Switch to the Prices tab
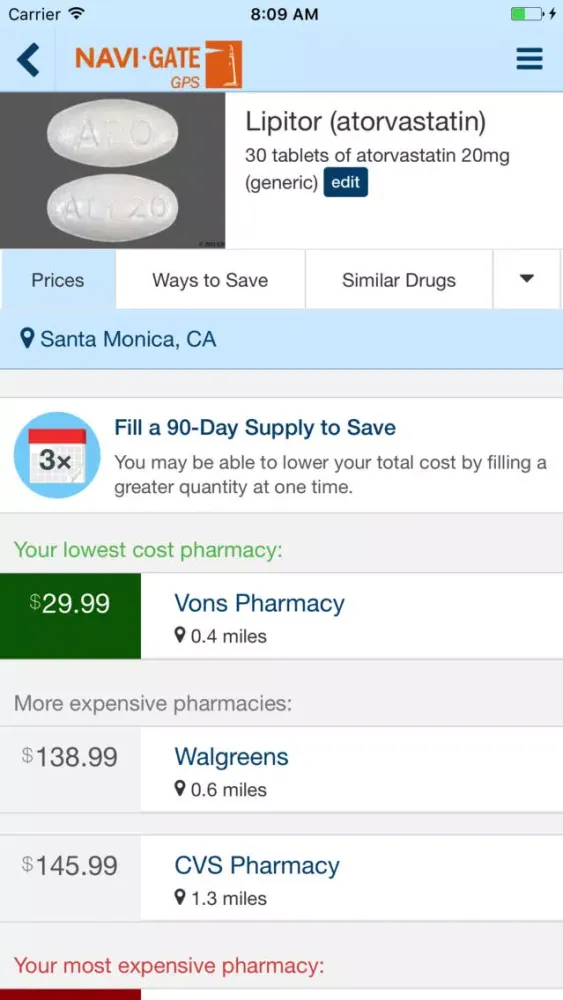Viewport: 563px width, 1000px height. [x=58, y=279]
